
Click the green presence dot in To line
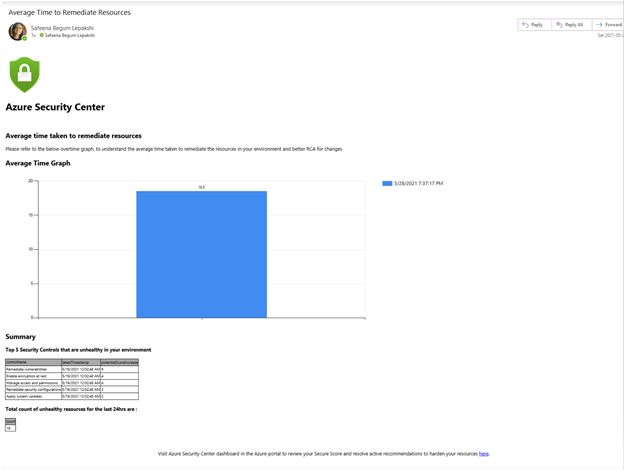tap(41, 35)
